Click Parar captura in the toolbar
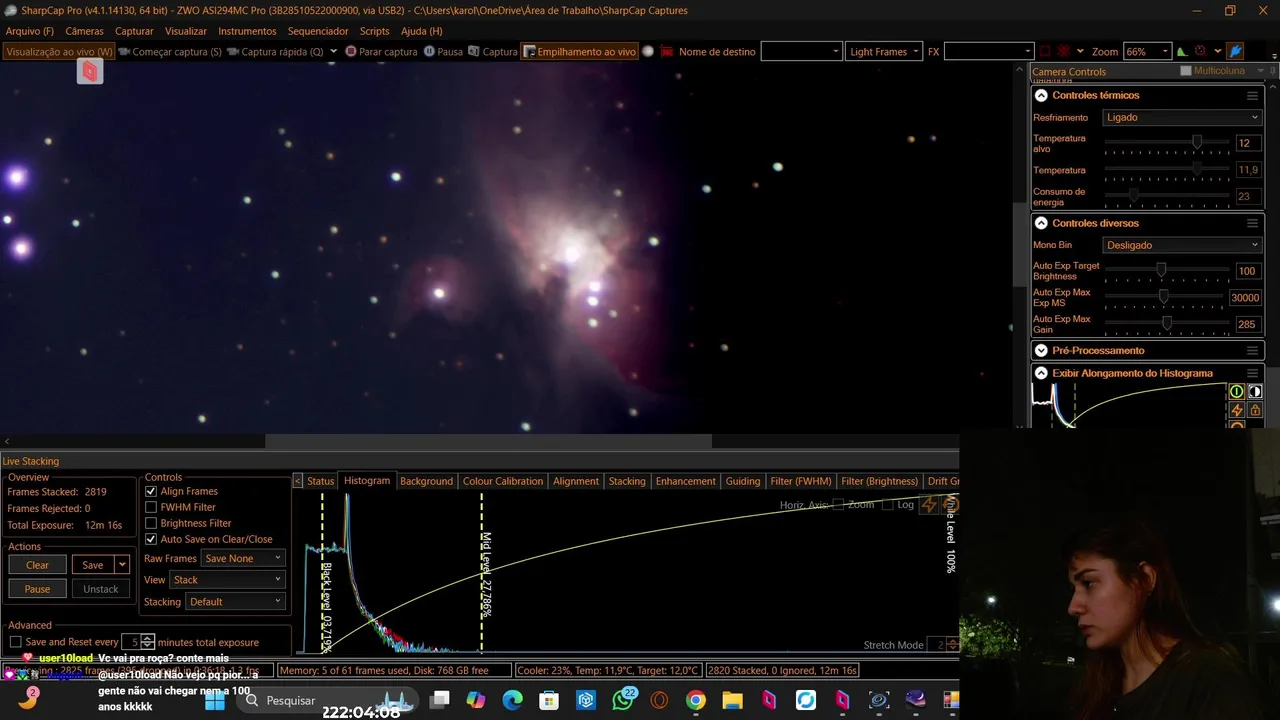This screenshot has height=720, width=1280. [381, 51]
